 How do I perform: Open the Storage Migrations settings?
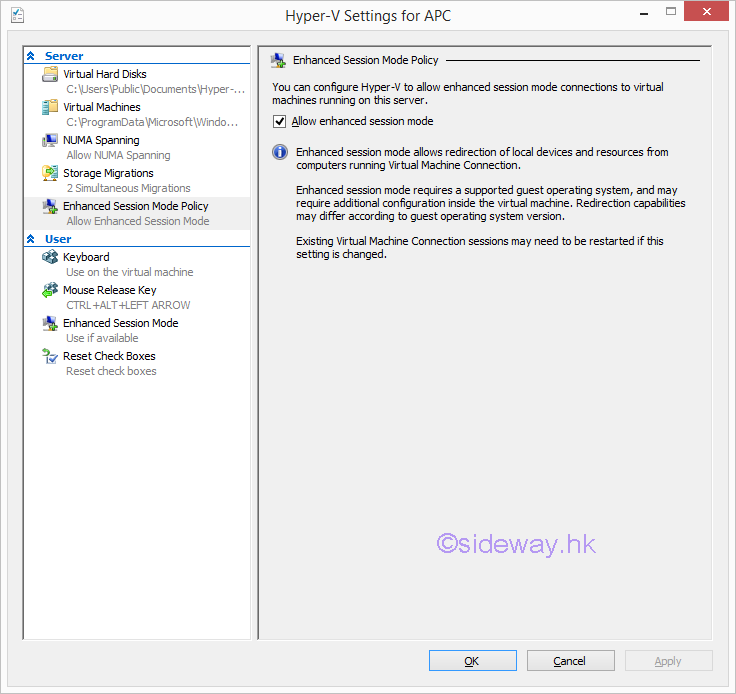[x=108, y=173]
